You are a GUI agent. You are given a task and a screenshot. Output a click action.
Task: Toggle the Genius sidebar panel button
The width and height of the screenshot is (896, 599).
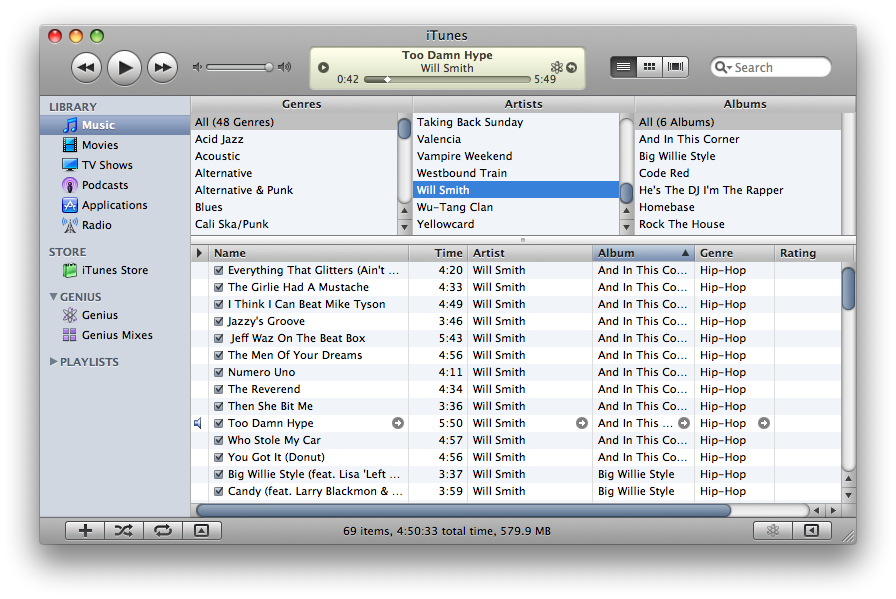[x=811, y=530]
